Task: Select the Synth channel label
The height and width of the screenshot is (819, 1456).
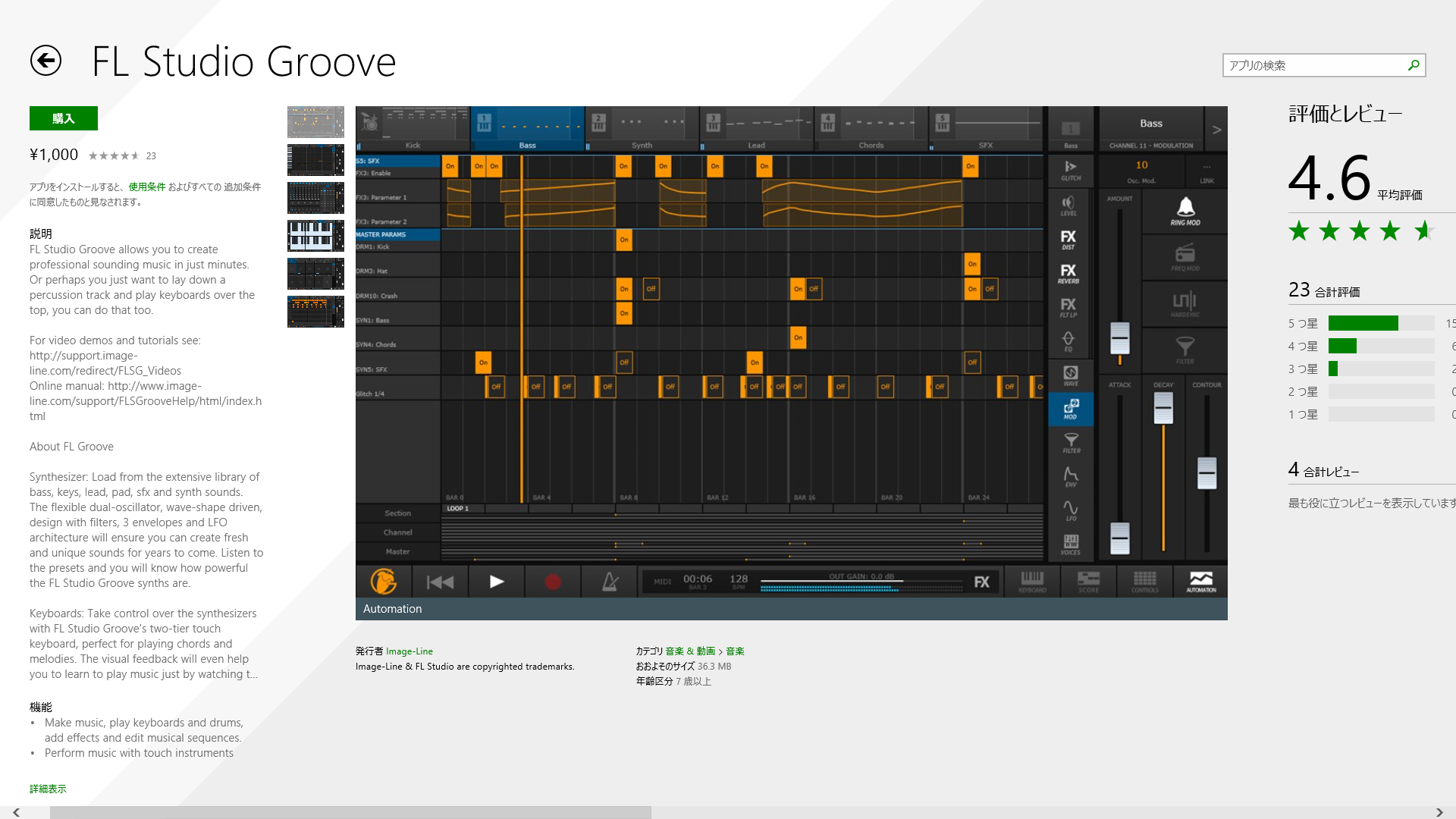Action: [642, 145]
